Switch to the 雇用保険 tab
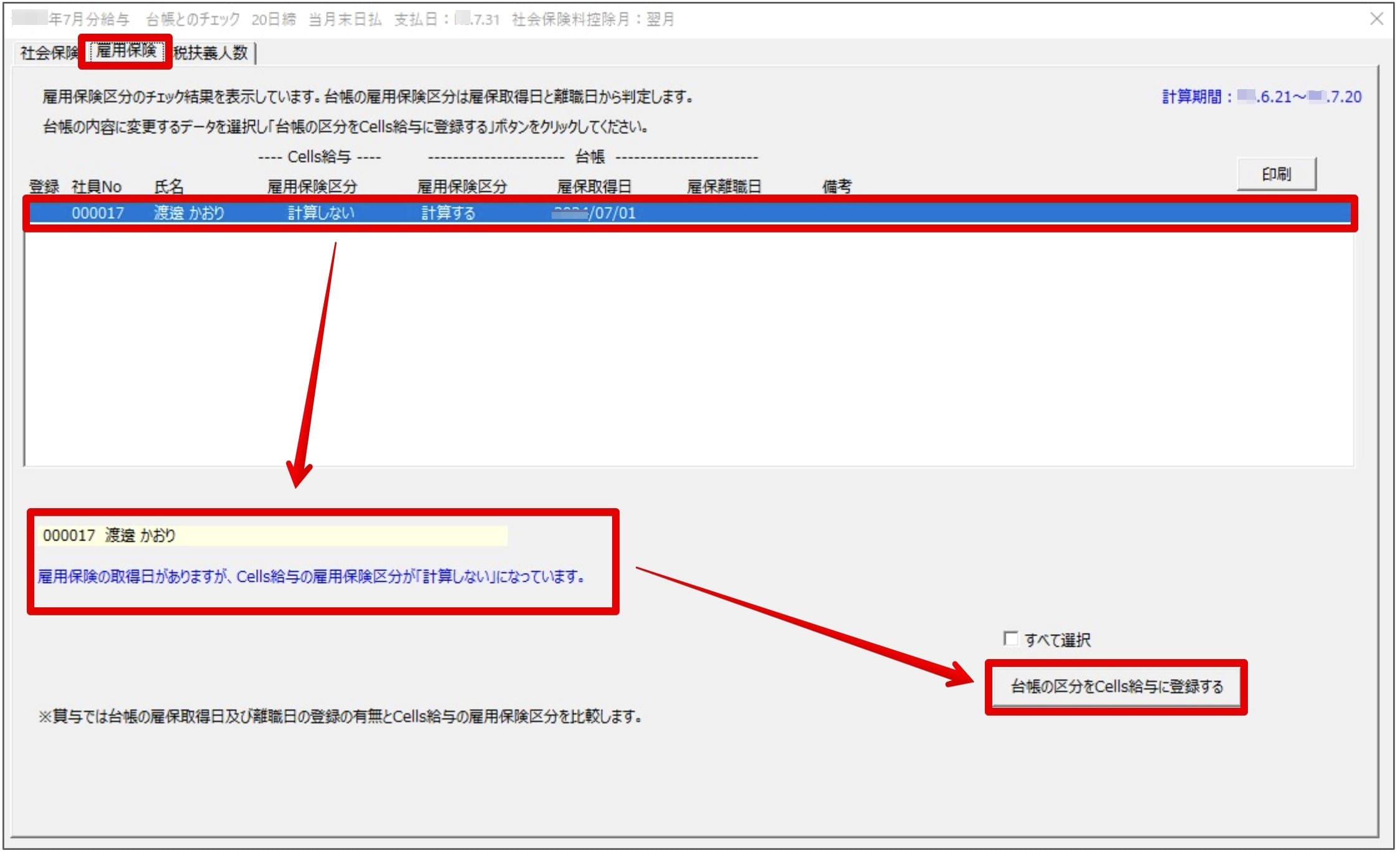Viewport: 1400px width, 853px height. (x=127, y=51)
